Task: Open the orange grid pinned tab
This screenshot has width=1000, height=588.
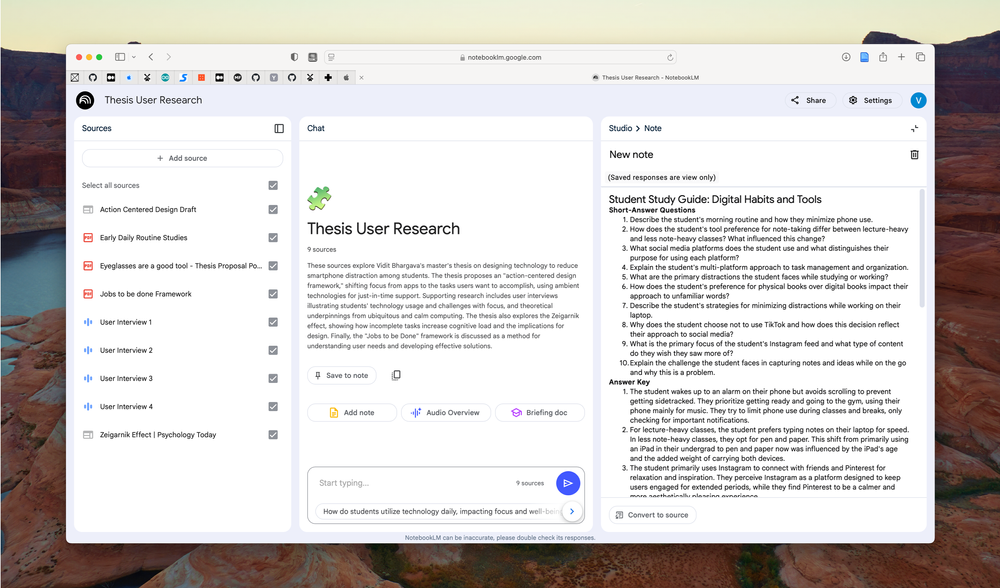Action: pyautogui.click(x=202, y=78)
